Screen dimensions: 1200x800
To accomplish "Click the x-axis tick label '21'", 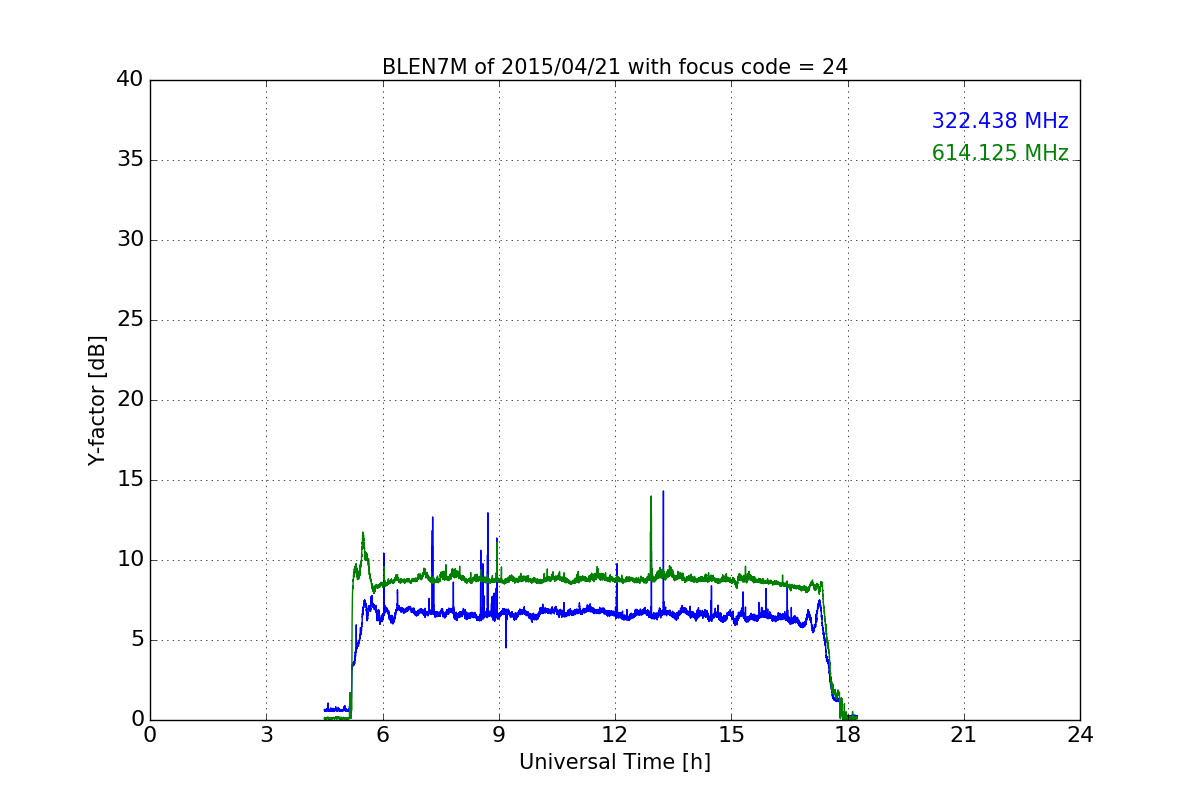I will tap(964, 735).
